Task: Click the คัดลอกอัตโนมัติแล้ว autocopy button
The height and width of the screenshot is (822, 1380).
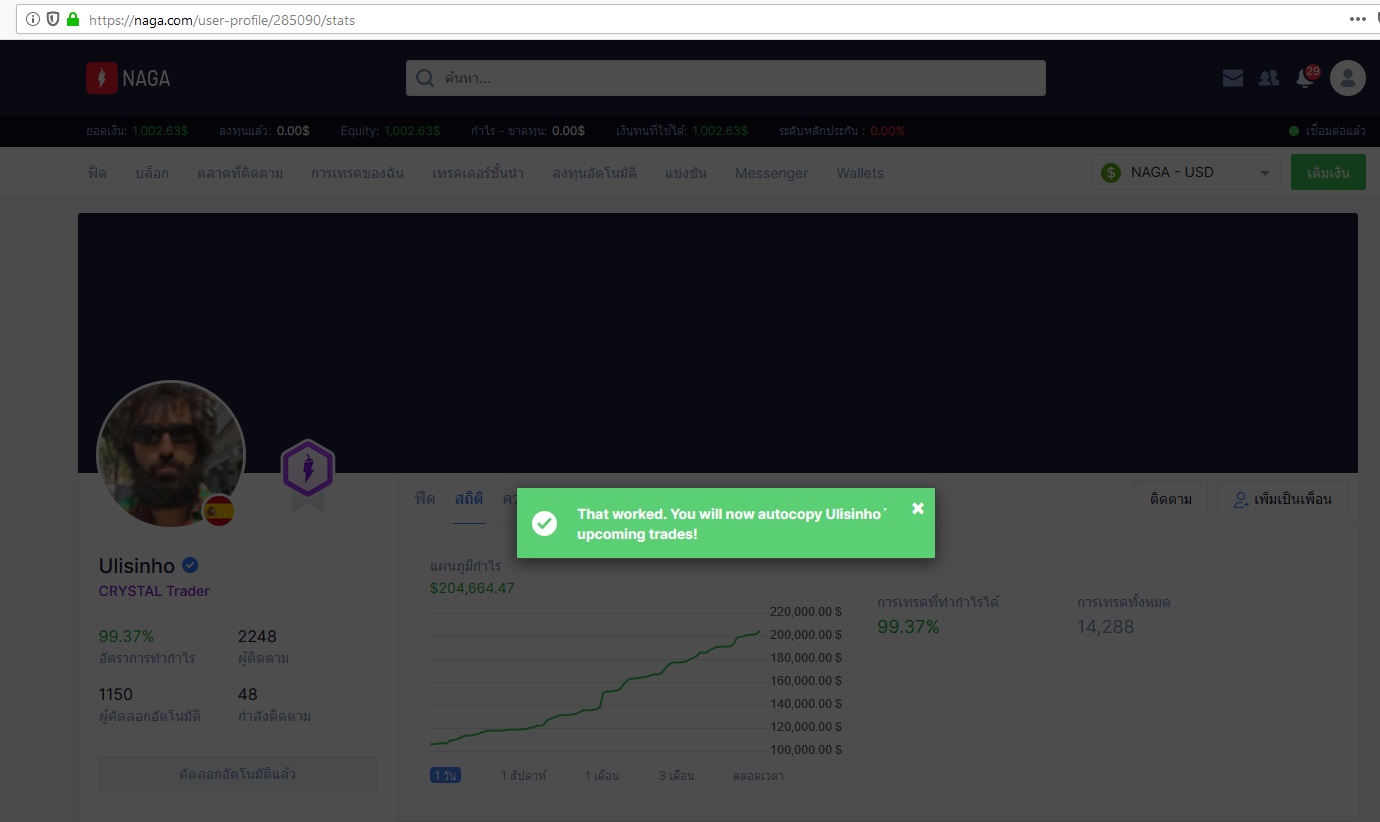Action: tap(238, 774)
